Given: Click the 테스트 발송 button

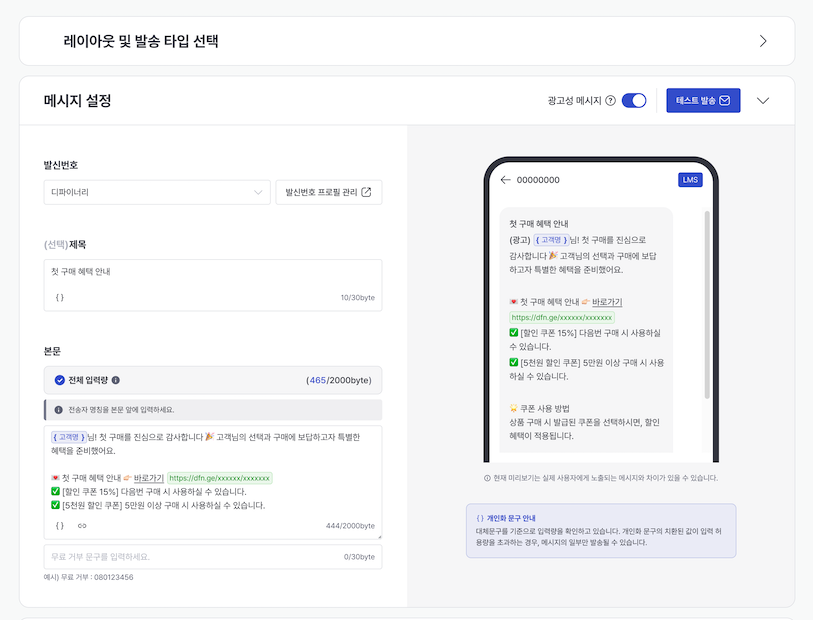Looking at the screenshot, I should tap(703, 101).
